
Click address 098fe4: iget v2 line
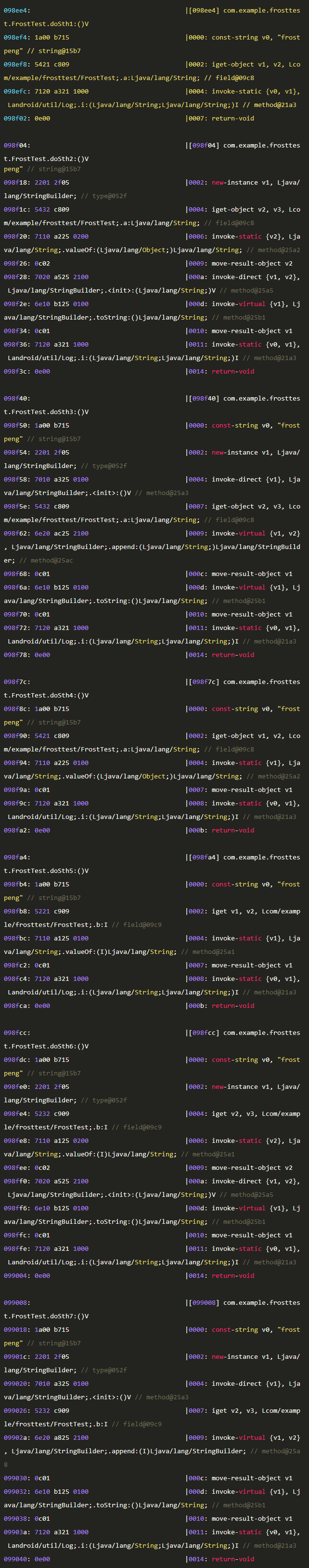click(x=17, y=1114)
